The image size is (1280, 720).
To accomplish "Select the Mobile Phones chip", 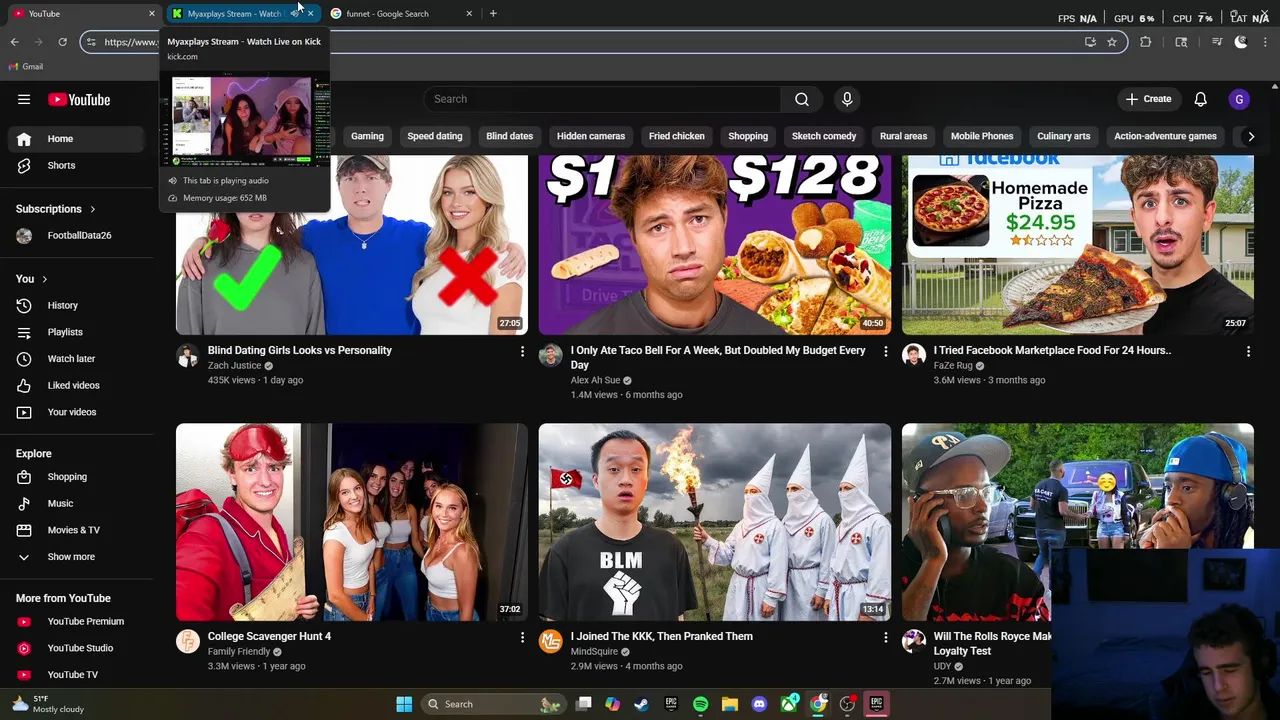I will coord(982,136).
